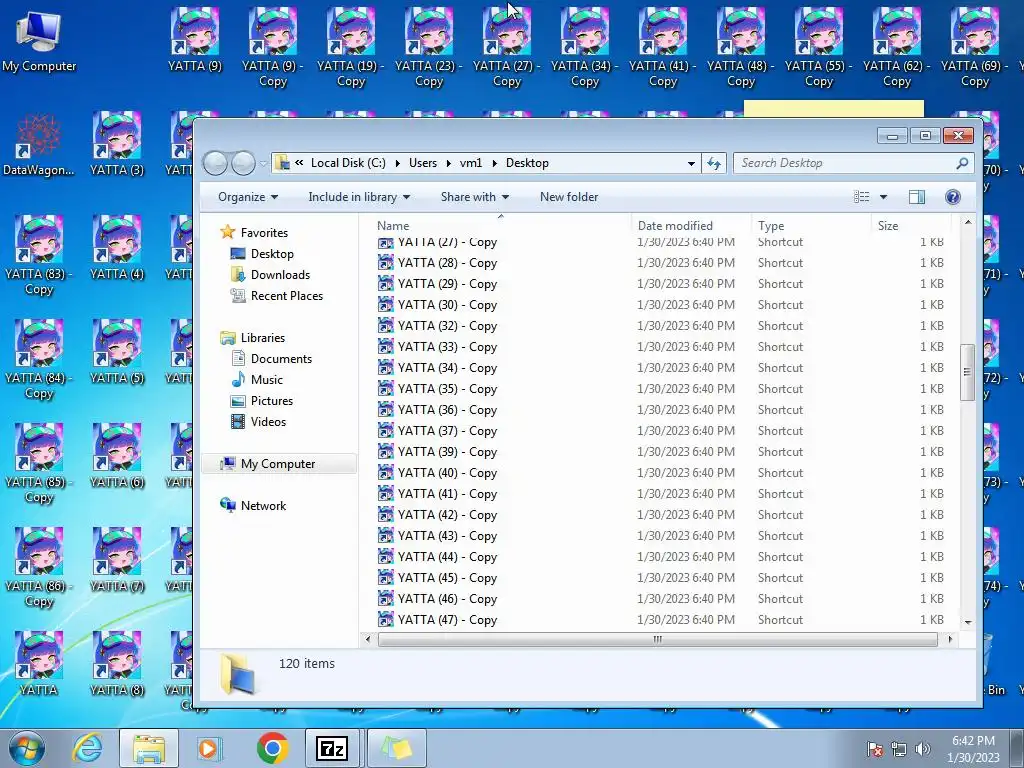Screen dimensions: 1024x768
Task: Open My Computer desktop icon
Action: pyautogui.click(x=39, y=42)
